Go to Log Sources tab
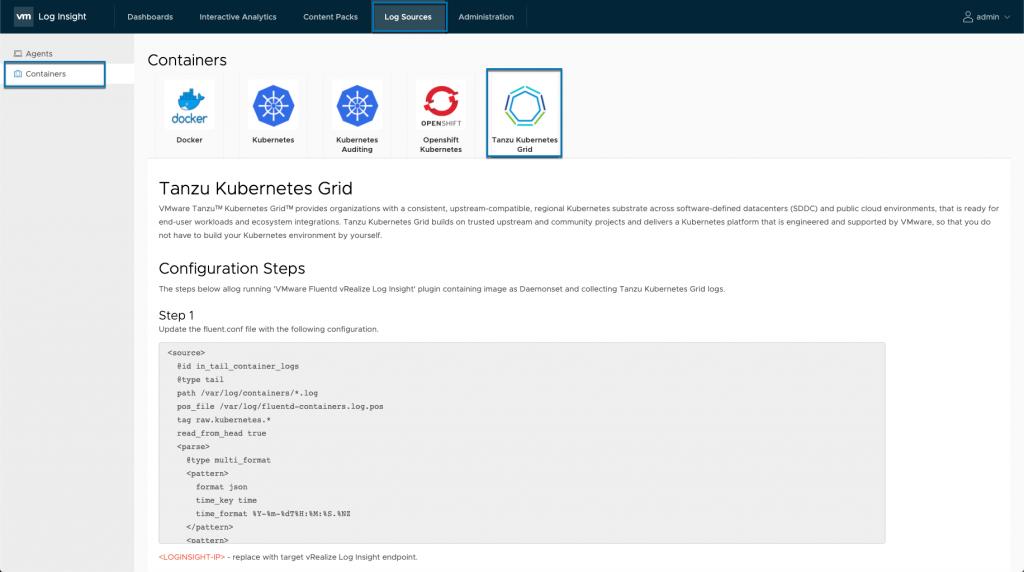Screen dimensions: 1024x572 409,17
